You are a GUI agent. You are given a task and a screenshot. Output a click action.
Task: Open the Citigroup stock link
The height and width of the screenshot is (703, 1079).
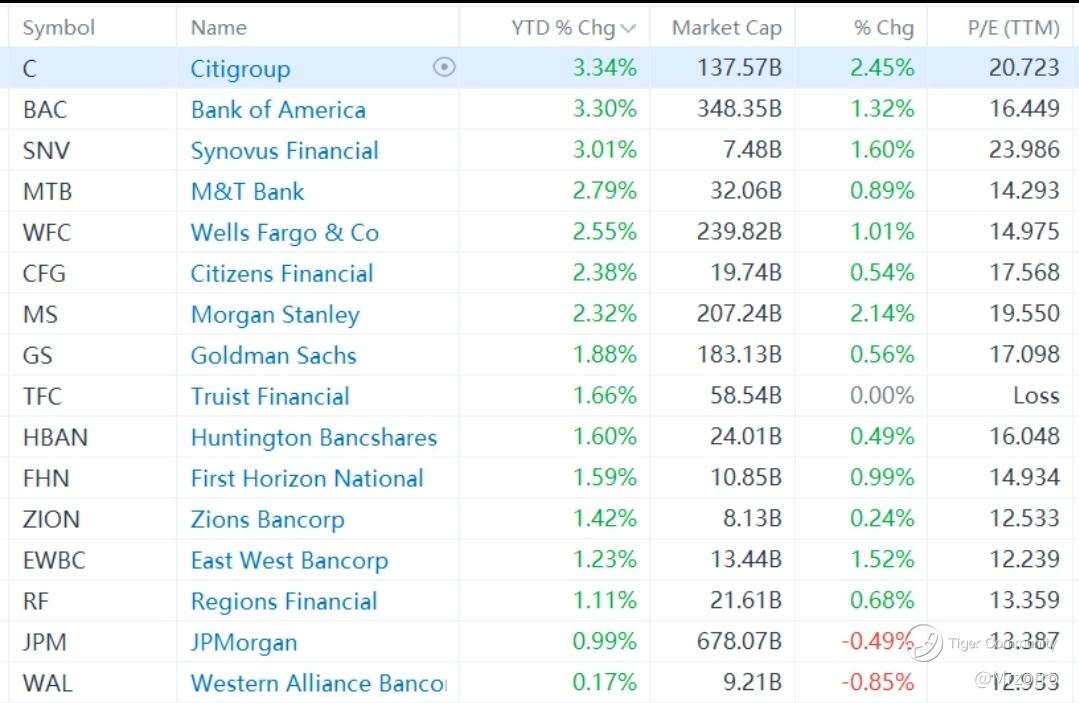(240, 69)
